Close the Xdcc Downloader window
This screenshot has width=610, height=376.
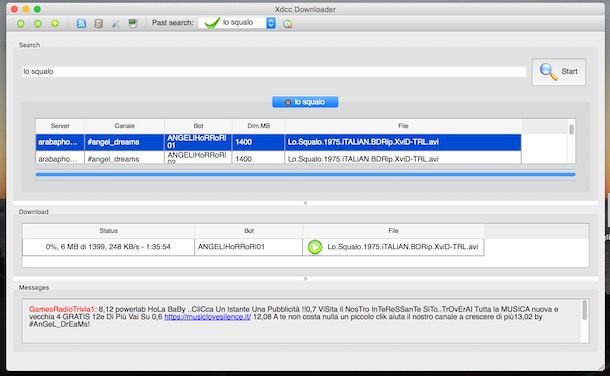pyautogui.click(x=14, y=9)
